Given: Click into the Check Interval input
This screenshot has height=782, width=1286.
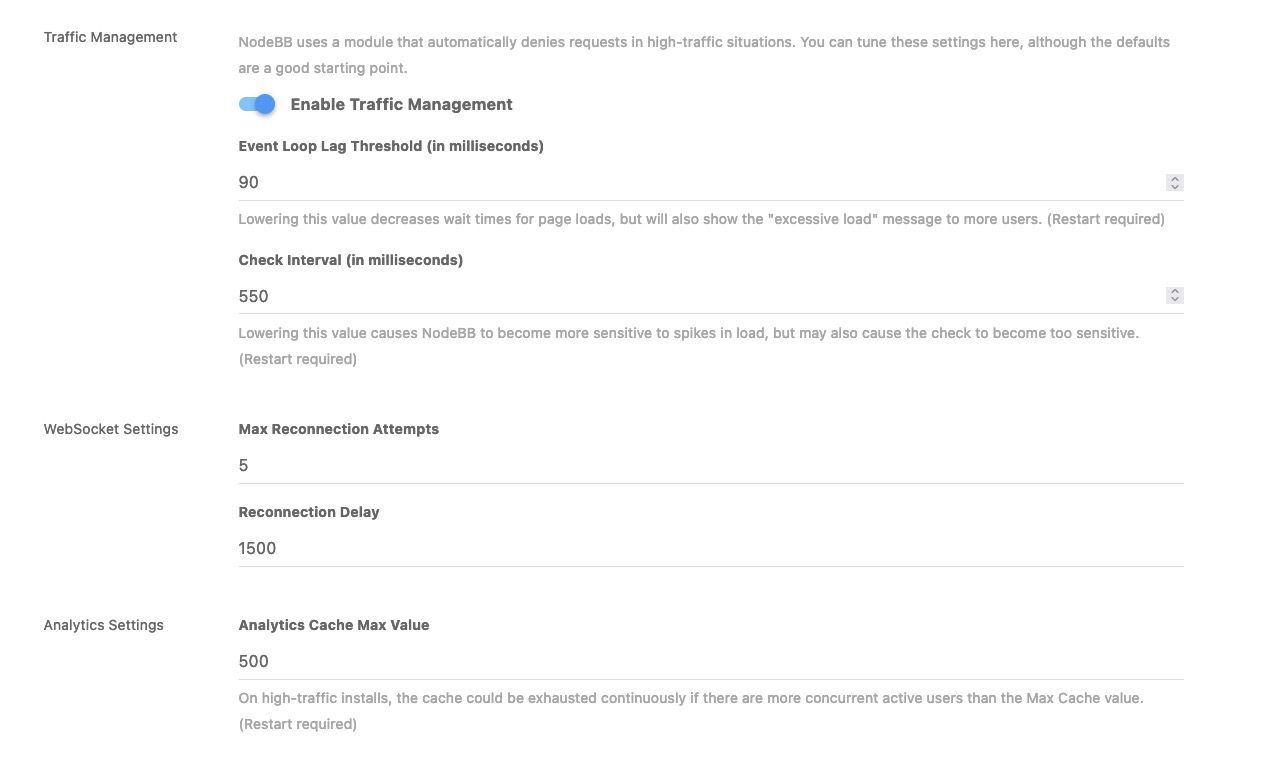Looking at the screenshot, I should tap(700, 296).
